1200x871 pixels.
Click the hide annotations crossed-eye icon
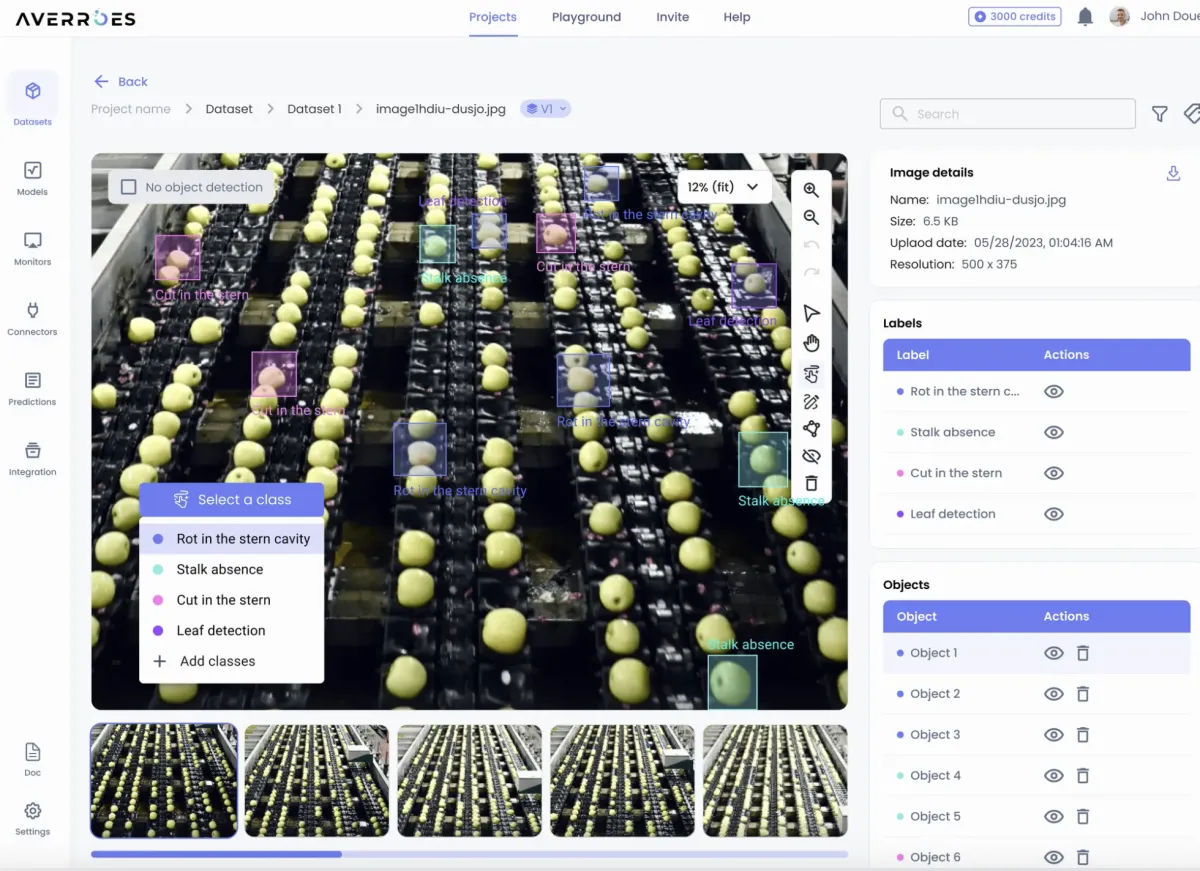point(811,456)
